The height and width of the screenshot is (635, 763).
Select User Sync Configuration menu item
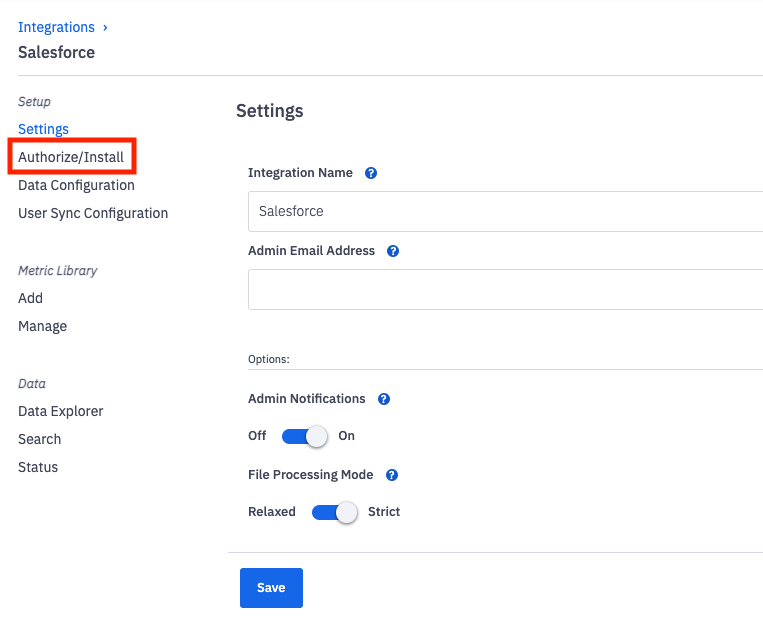(93, 213)
